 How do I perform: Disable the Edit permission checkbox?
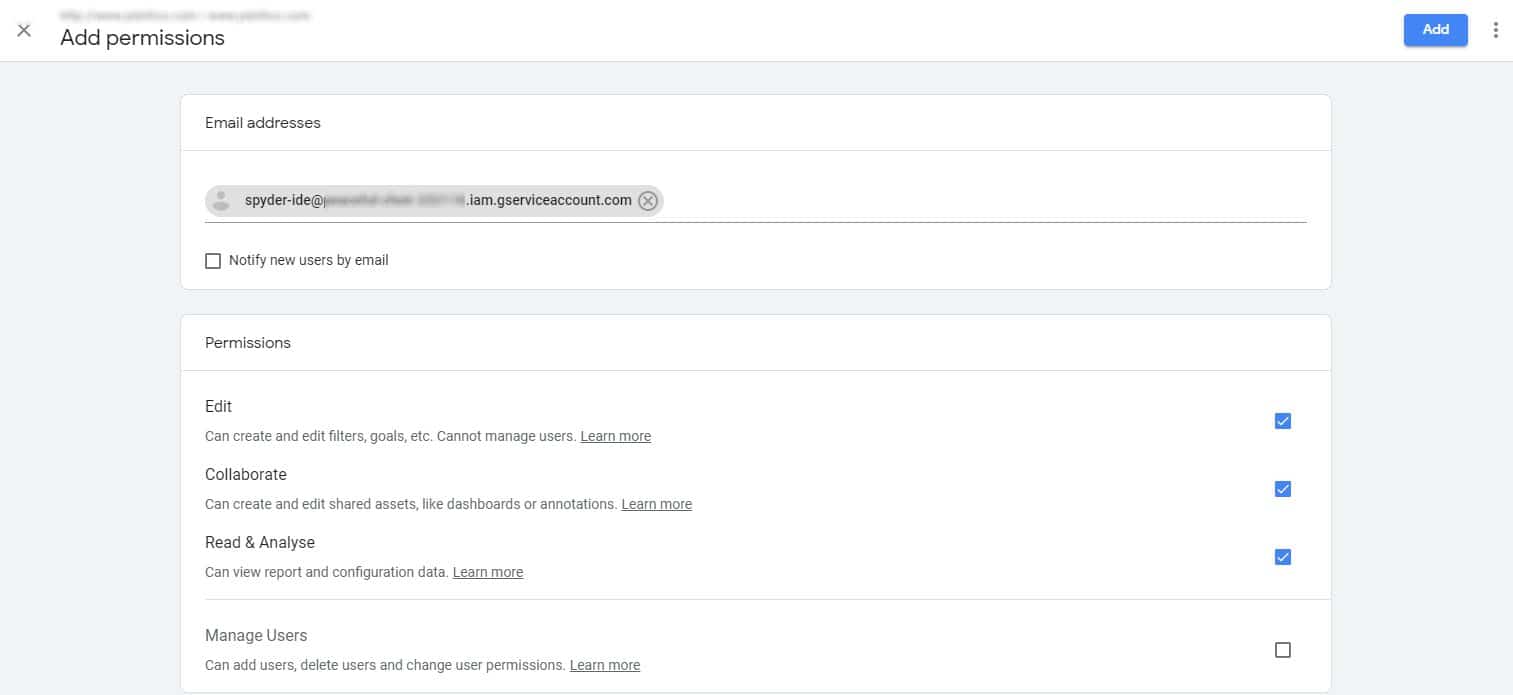coord(1282,421)
